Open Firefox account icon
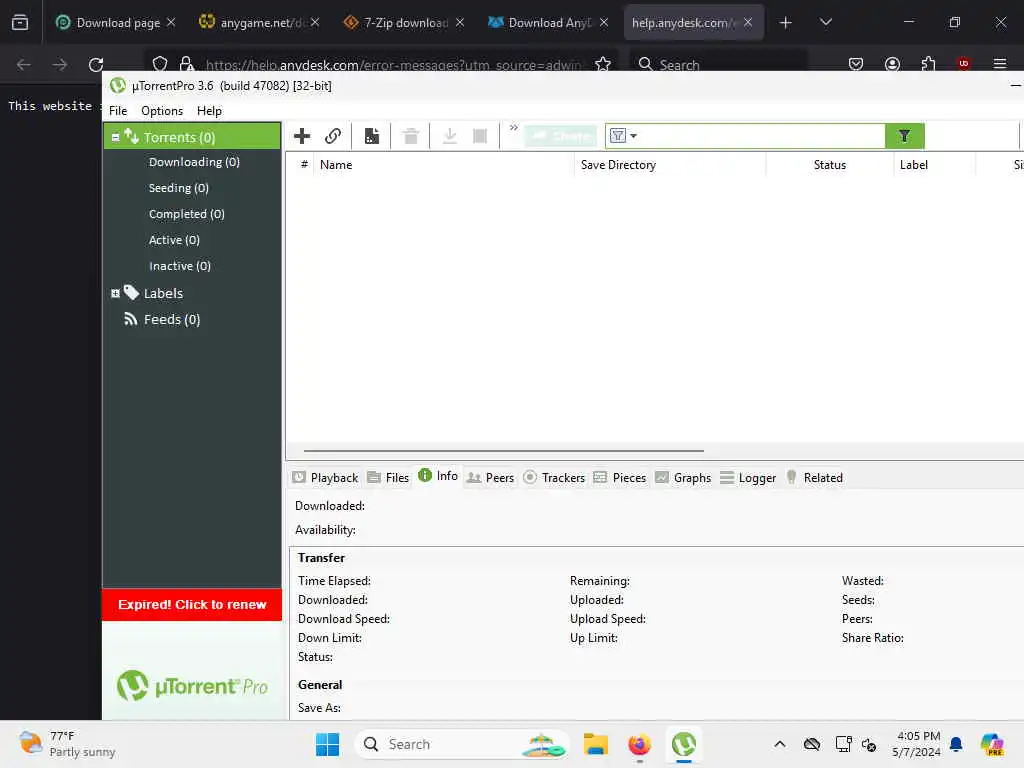This screenshot has height=768, width=1024. pos(892,65)
